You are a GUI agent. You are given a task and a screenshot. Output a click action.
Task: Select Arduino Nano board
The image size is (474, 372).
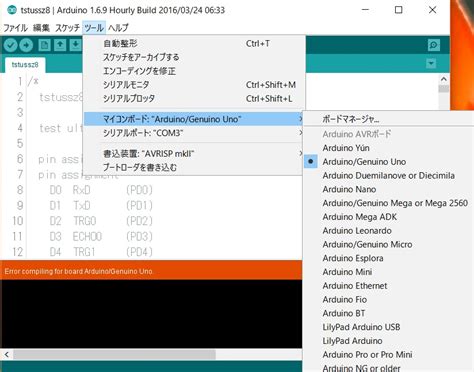(349, 189)
